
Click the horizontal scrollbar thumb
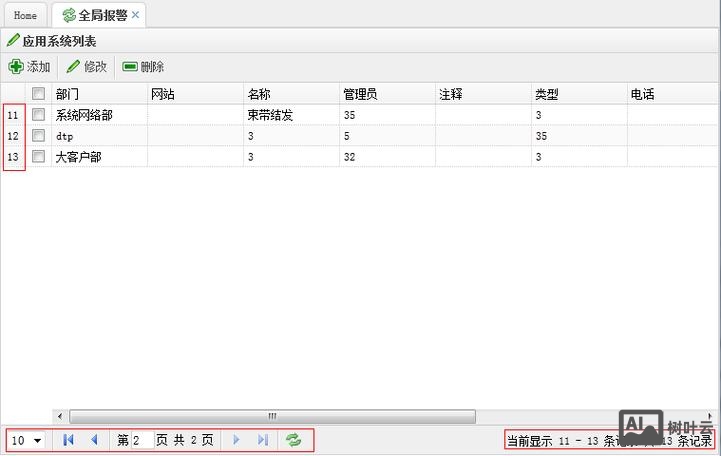pos(272,416)
